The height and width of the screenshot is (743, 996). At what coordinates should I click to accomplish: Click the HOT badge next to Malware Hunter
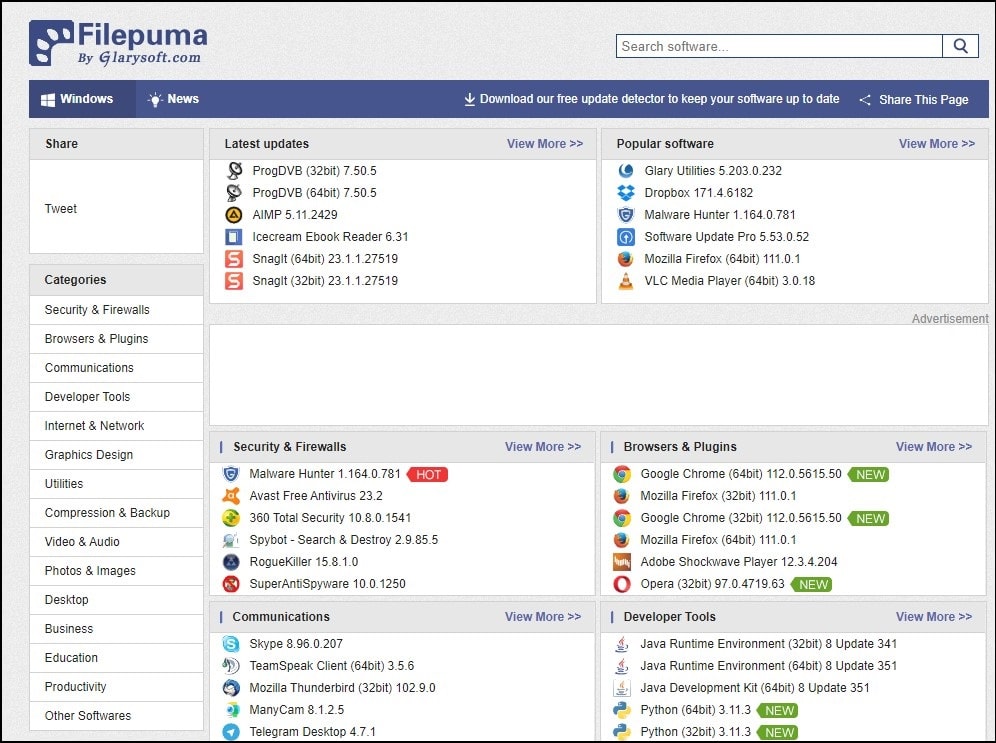coord(428,474)
